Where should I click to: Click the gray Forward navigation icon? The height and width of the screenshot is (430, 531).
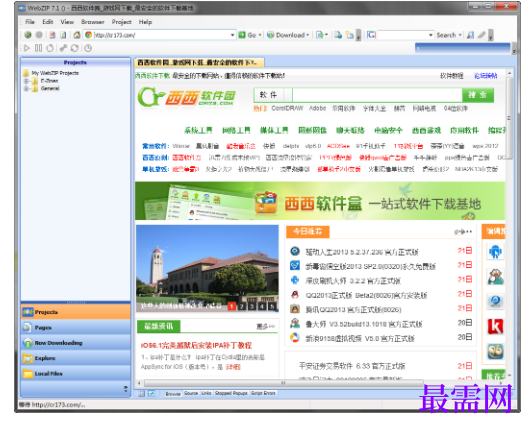(39, 35)
